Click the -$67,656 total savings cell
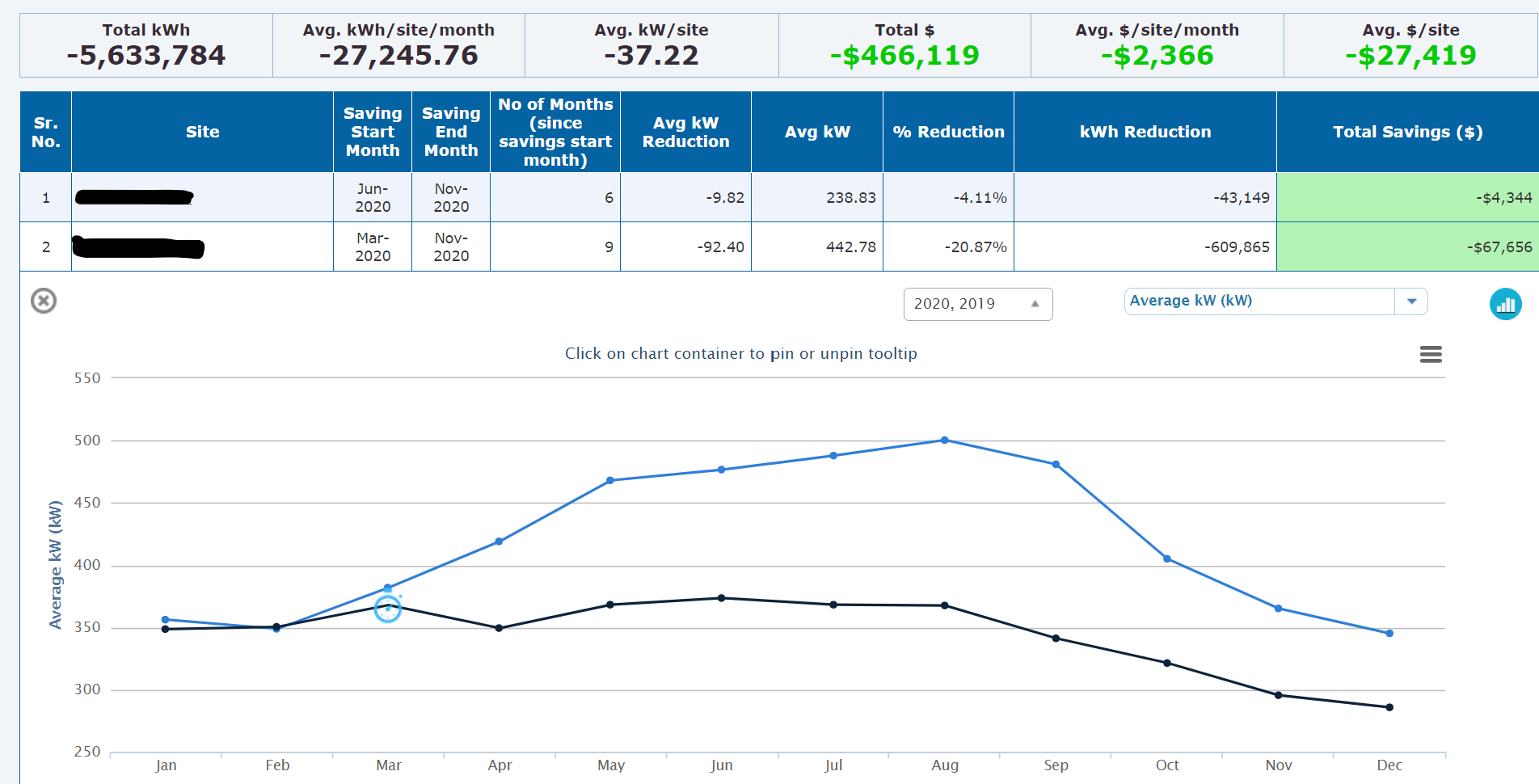Viewport: 1539px width, 784px height. pyautogui.click(x=1408, y=247)
